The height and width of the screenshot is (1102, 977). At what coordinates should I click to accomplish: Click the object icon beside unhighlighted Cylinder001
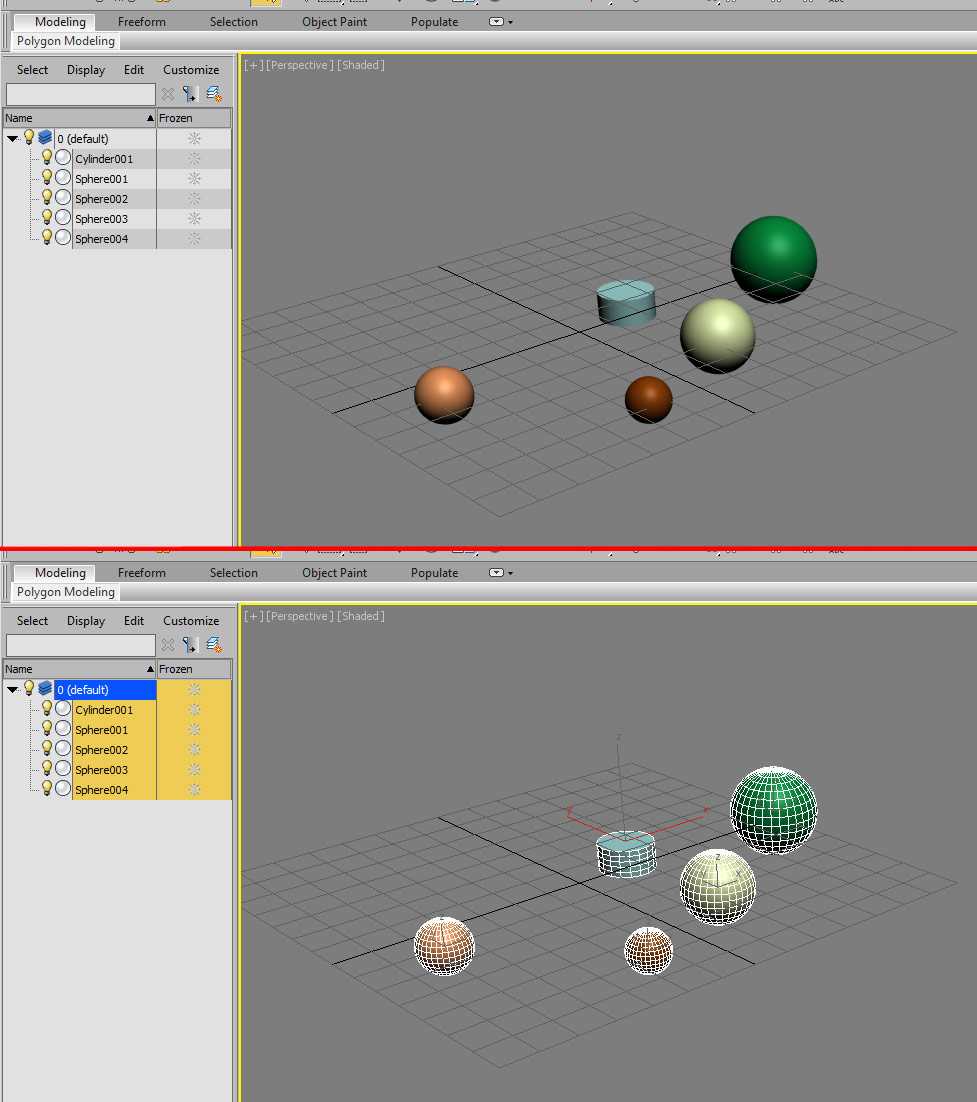pos(63,158)
